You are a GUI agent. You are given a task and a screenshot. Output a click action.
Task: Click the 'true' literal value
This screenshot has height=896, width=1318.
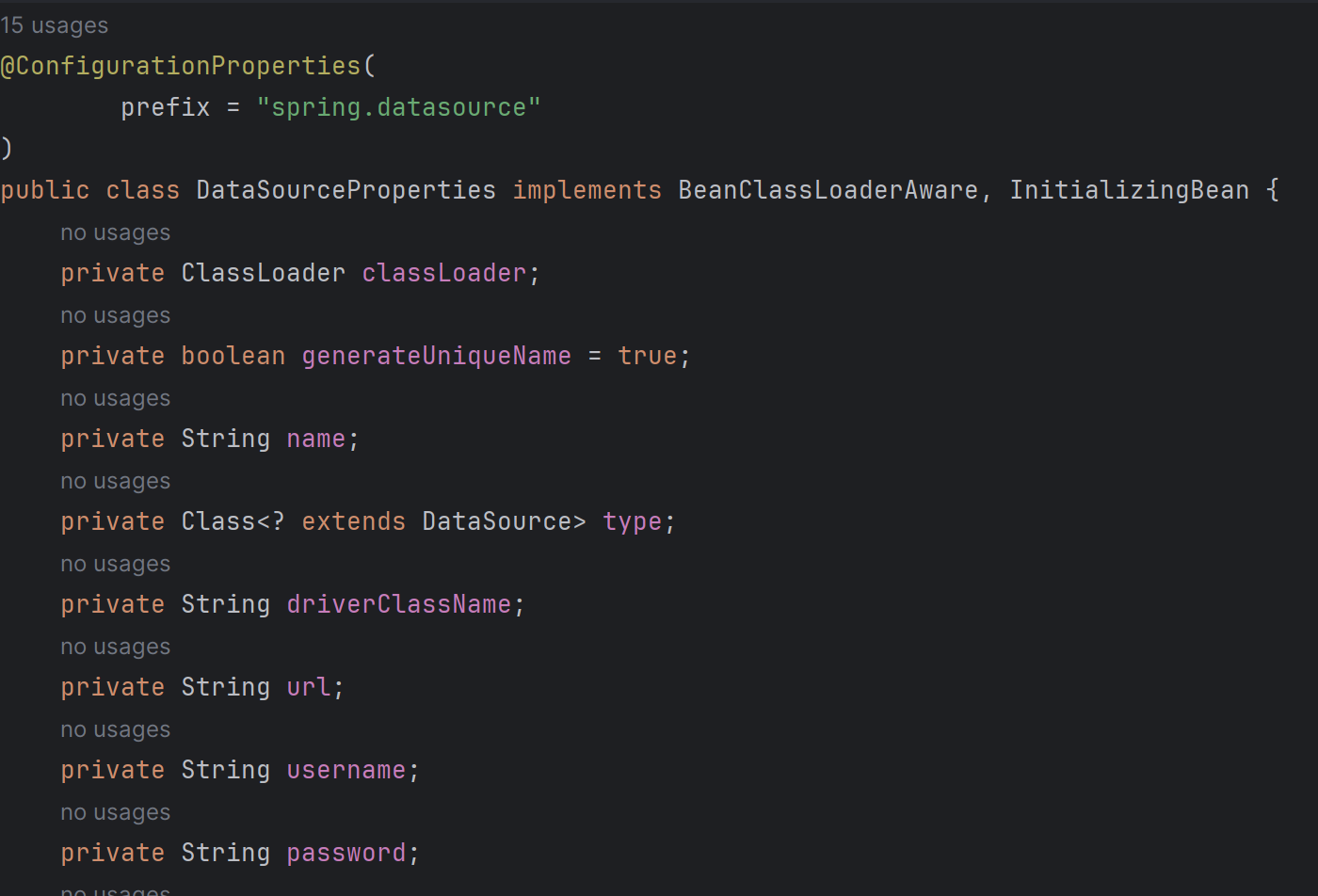click(x=648, y=356)
